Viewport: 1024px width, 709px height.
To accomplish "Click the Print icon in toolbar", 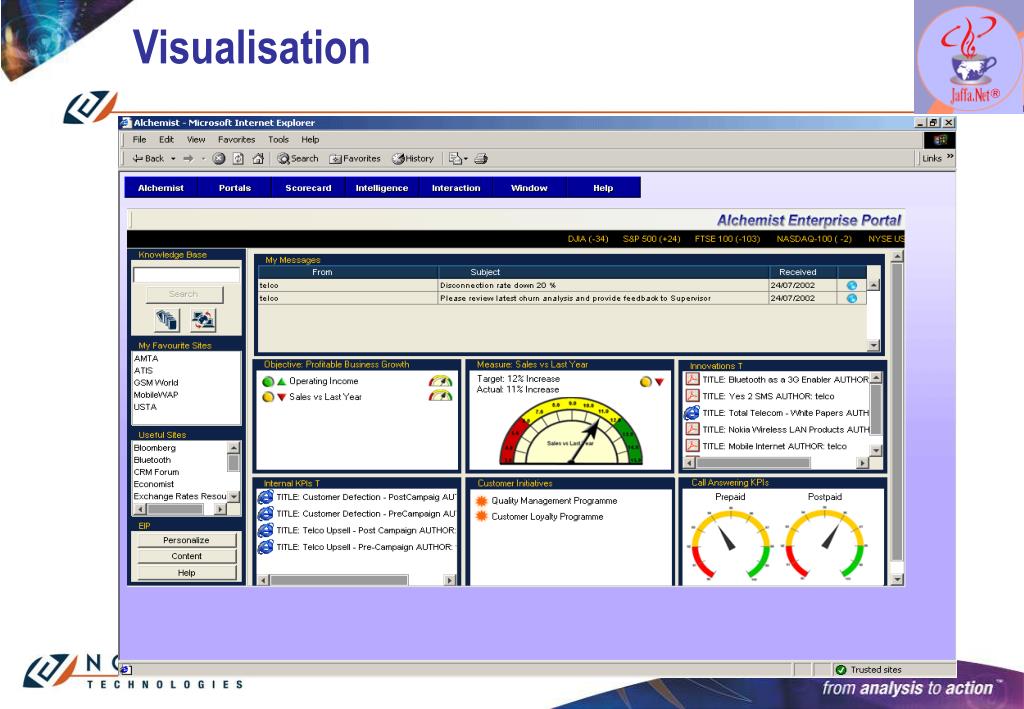I will [481, 159].
